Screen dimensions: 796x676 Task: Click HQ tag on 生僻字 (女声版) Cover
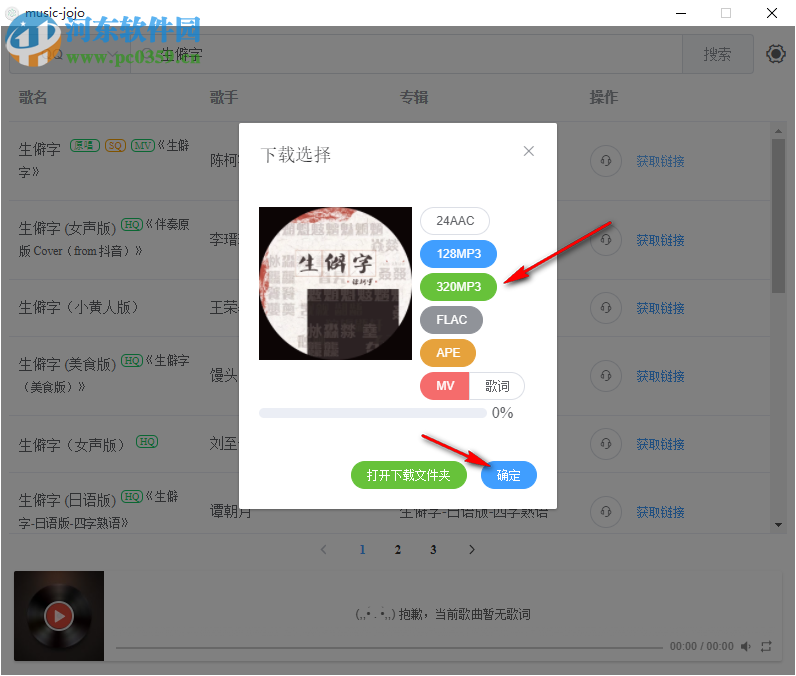132,224
